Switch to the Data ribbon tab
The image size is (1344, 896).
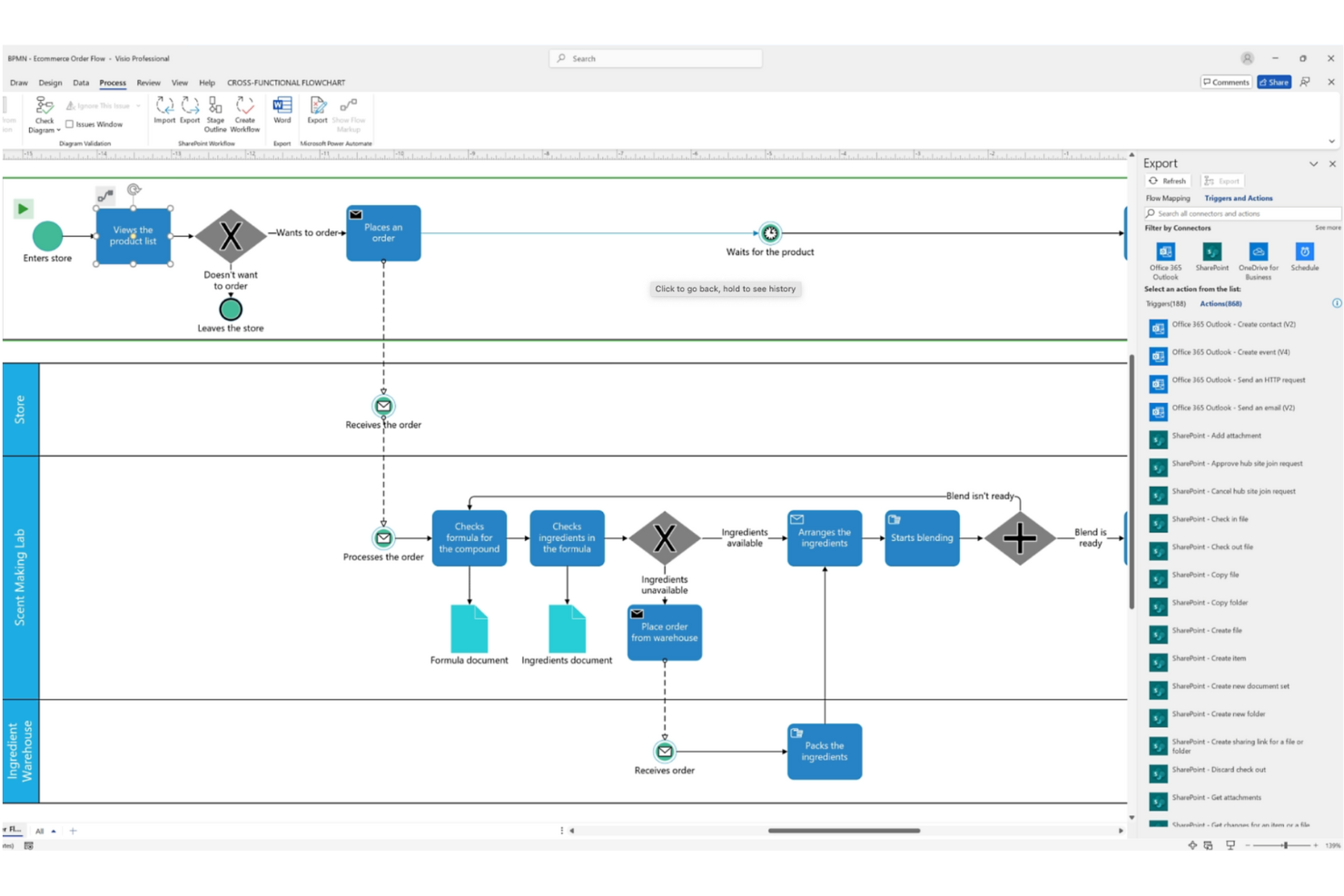tap(81, 83)
